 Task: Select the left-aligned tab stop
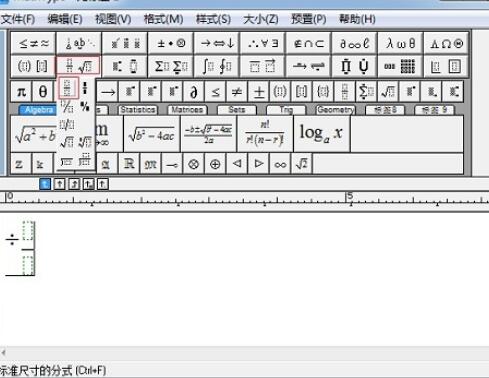tap(45, 184)
